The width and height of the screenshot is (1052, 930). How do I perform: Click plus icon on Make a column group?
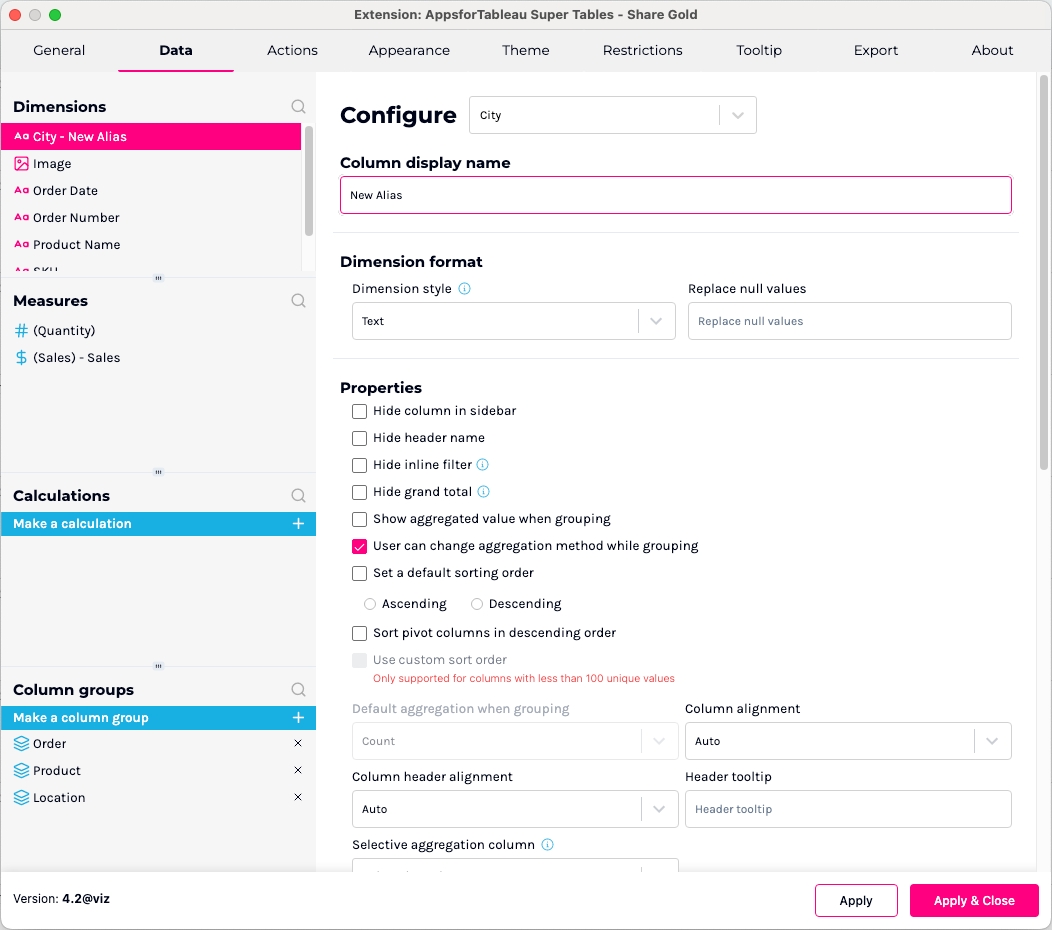[x=298, y=717]
